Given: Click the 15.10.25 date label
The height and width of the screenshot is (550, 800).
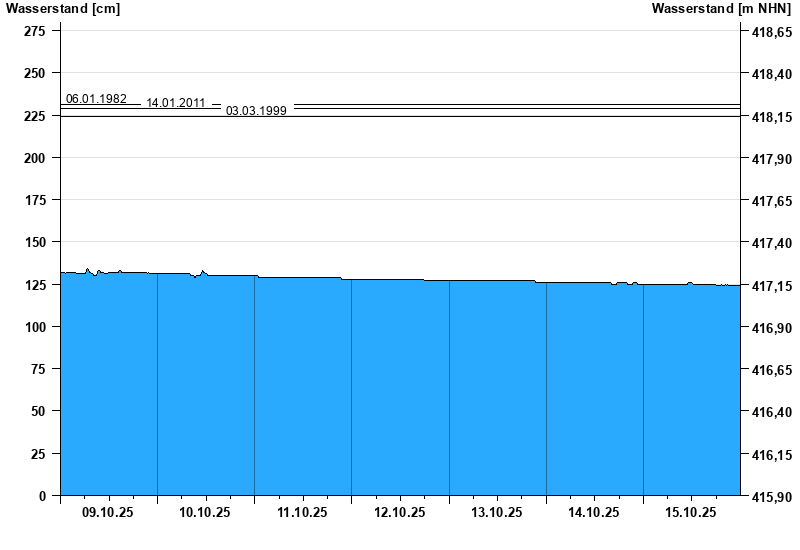Looking at the screenshot, I should [x=691, y=512].
